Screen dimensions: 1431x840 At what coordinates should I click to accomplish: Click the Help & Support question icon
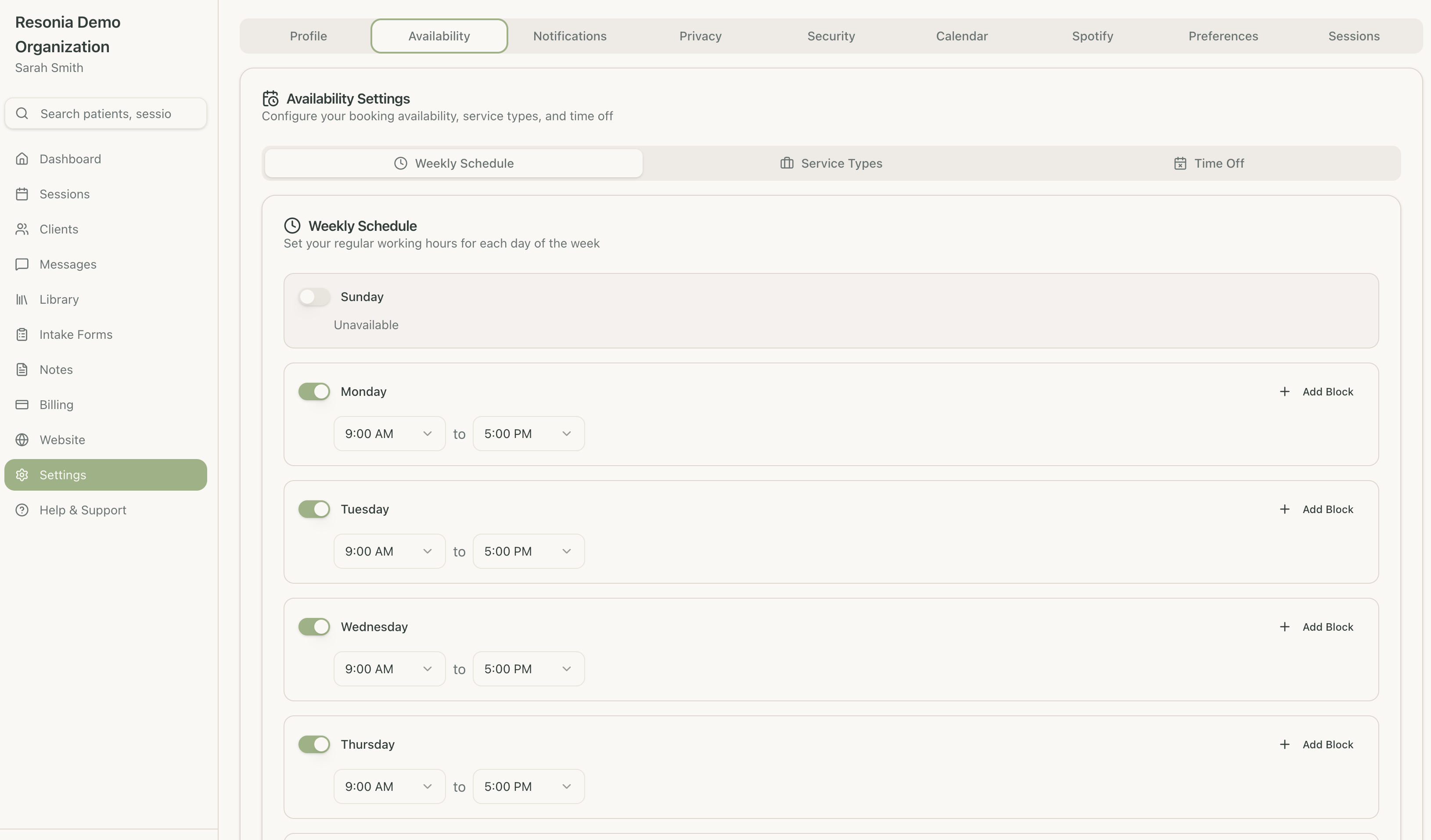point(22,510)
